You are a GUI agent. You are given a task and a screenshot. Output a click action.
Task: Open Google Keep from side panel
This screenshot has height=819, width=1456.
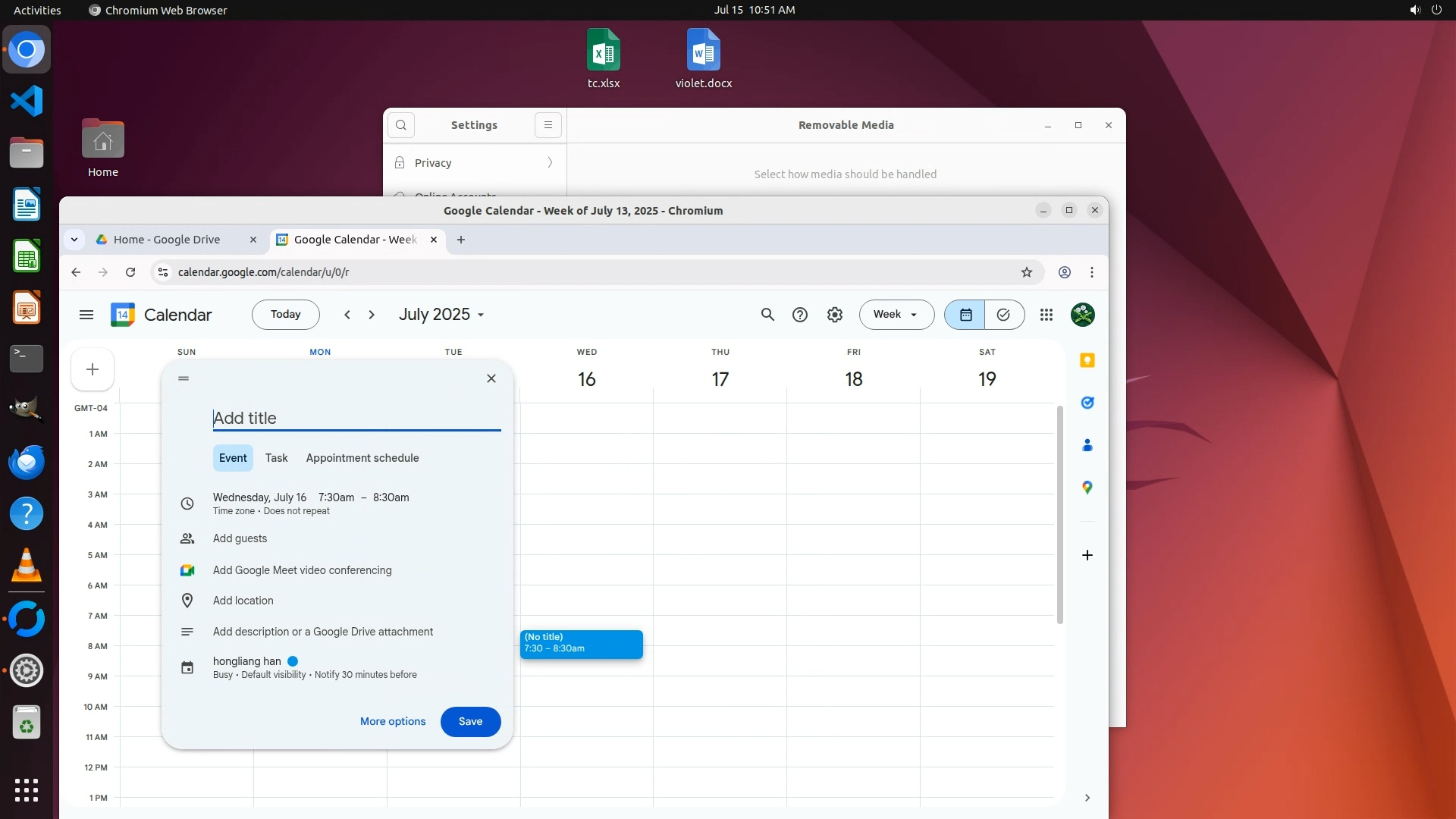click(x=1087, y=360)
